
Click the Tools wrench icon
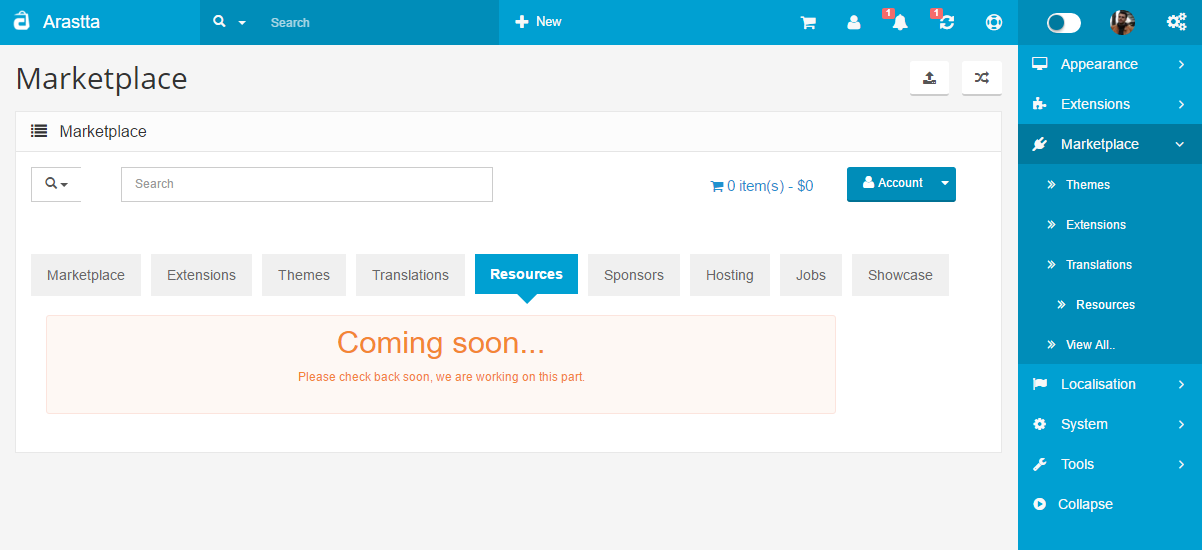(x=1040, y=464)
